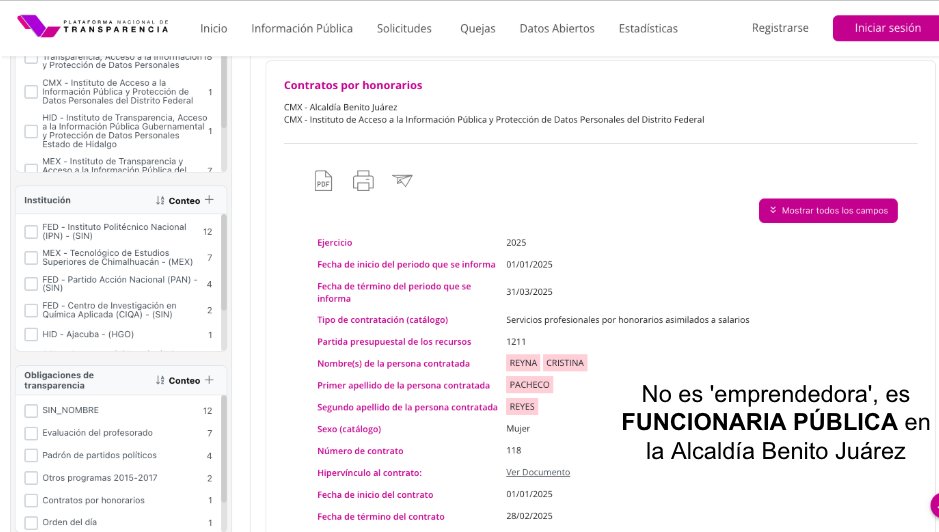
Task: Click Institución panel title
Action: pyautogui.click(x=47, y=200)
